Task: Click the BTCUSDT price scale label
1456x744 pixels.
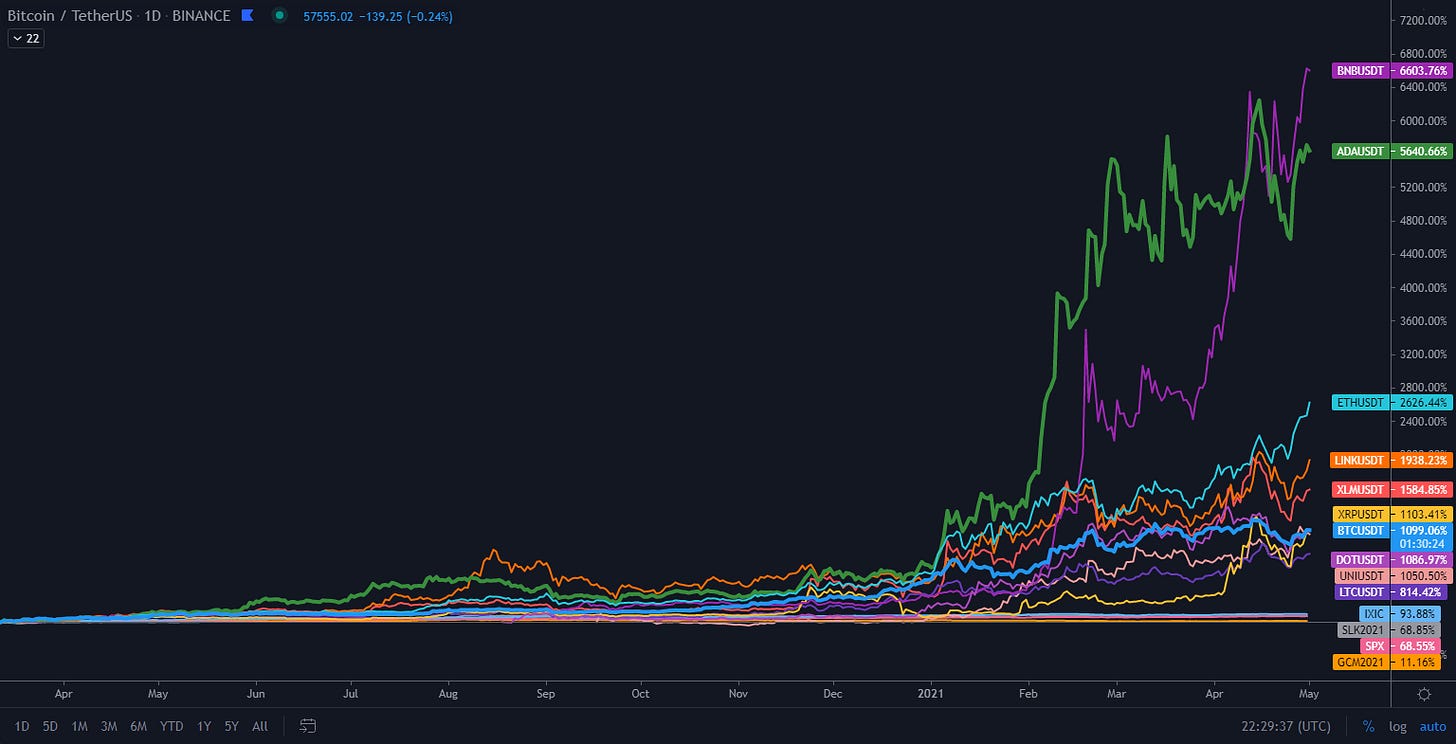Action: click(x=1391, y=530)
